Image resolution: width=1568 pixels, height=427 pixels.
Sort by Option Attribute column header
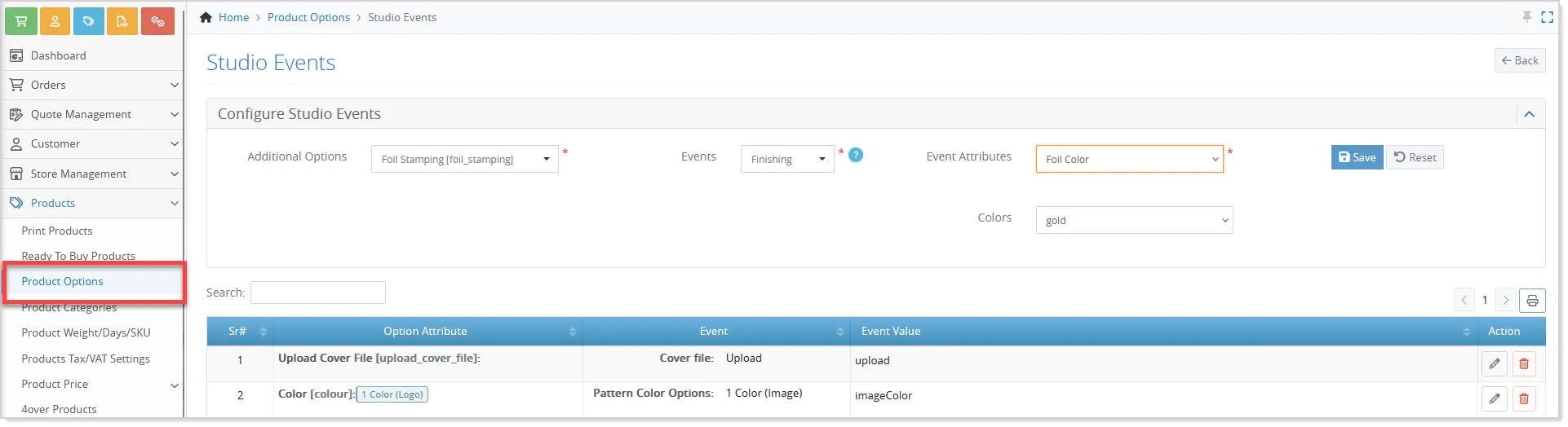click(x=427, y=331)
